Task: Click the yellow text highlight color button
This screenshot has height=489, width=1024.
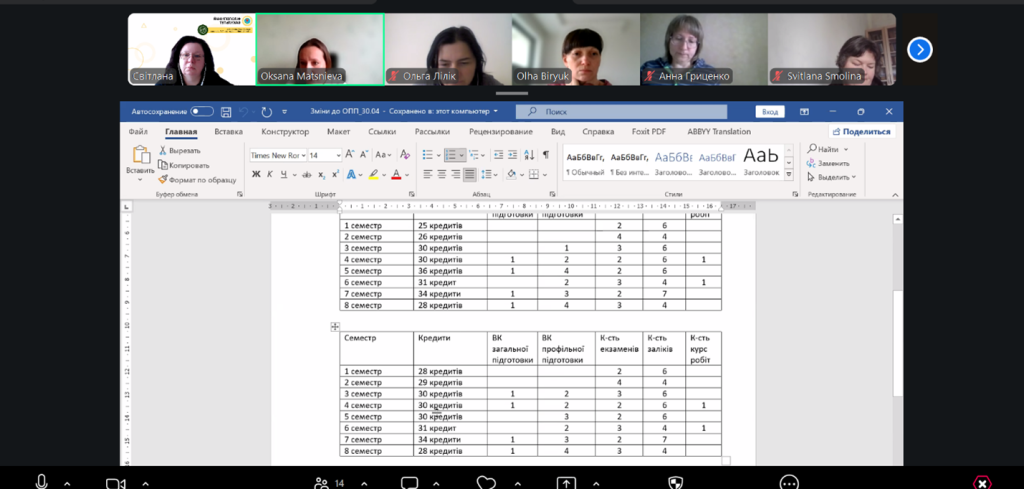Action: tap(373, 174)
